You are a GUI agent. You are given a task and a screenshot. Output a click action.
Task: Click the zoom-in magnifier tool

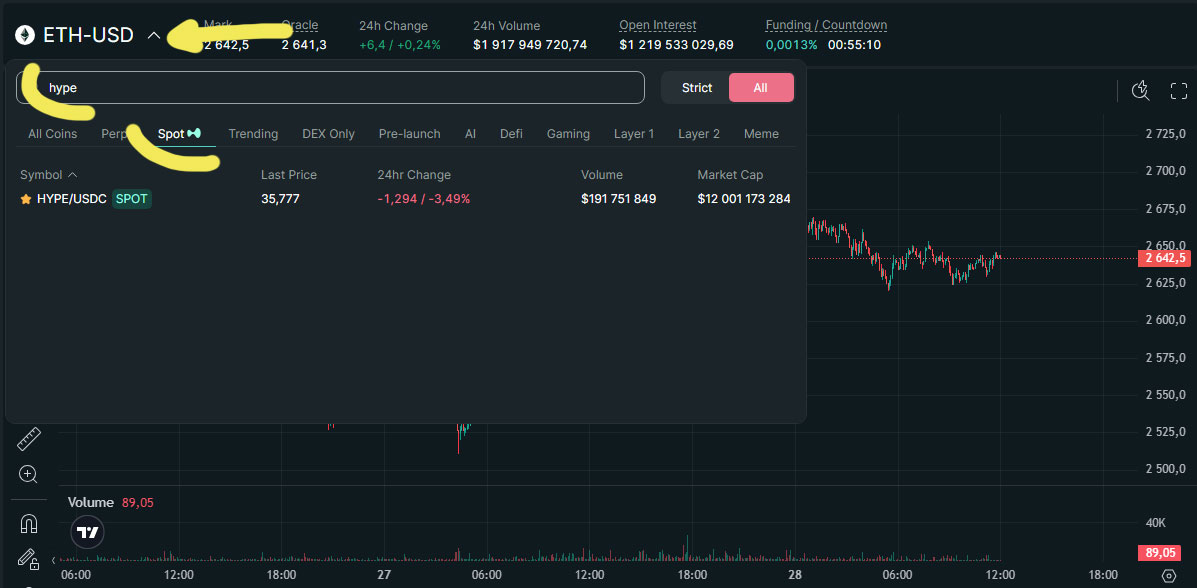(x=27, y=474)
